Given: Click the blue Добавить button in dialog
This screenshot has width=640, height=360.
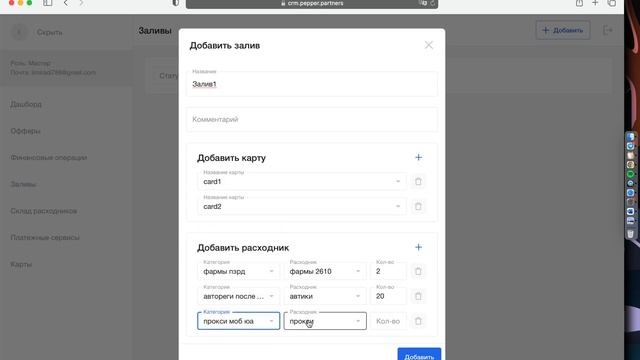Looking at the screenshot, I should [419, 354].
